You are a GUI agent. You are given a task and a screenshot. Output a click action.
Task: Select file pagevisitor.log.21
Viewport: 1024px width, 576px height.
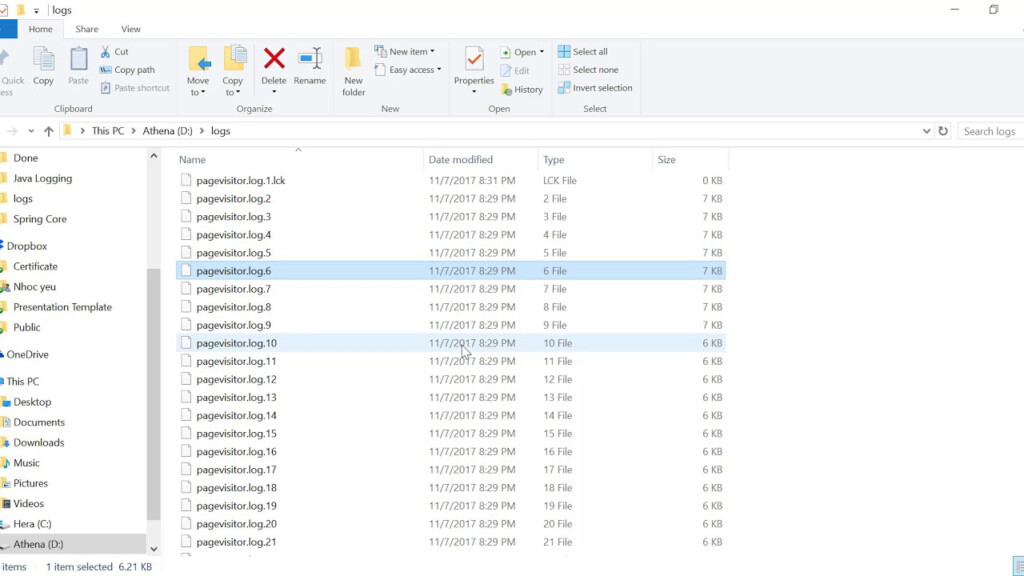[x=451, y=541]
